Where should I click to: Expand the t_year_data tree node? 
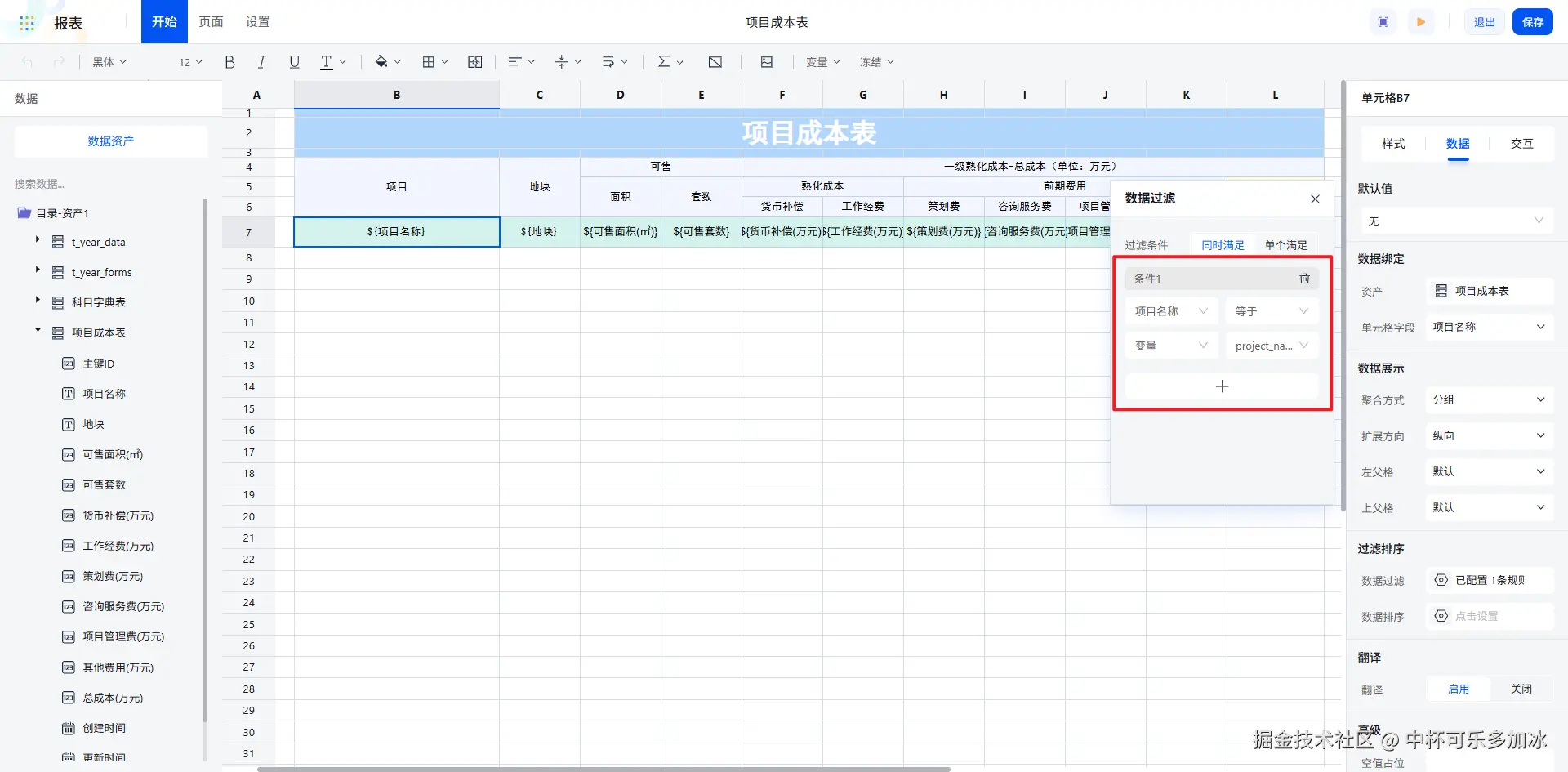point(38,239)
